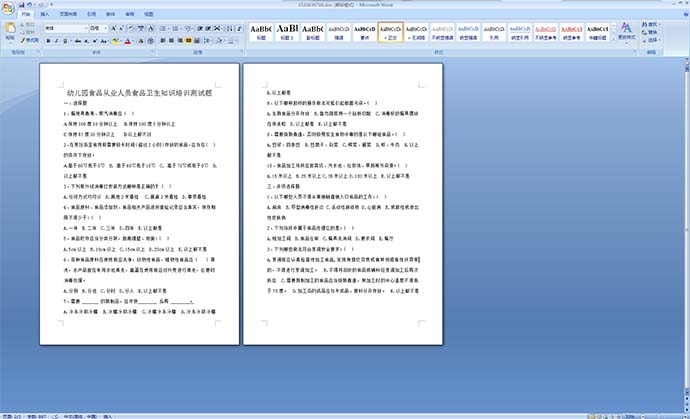Screen dimensions: 690x419
Task: Apply Bold formatting
Action: click(x=46, y=41)
